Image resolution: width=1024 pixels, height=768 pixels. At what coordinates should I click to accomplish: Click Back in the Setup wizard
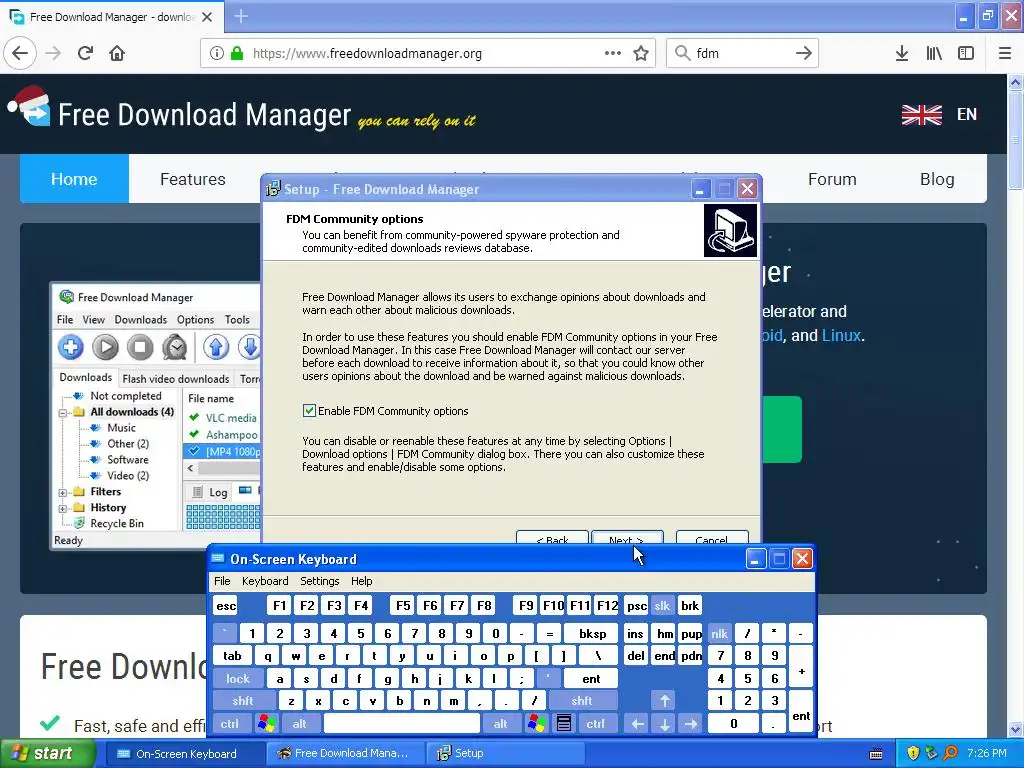pos(552,538)
